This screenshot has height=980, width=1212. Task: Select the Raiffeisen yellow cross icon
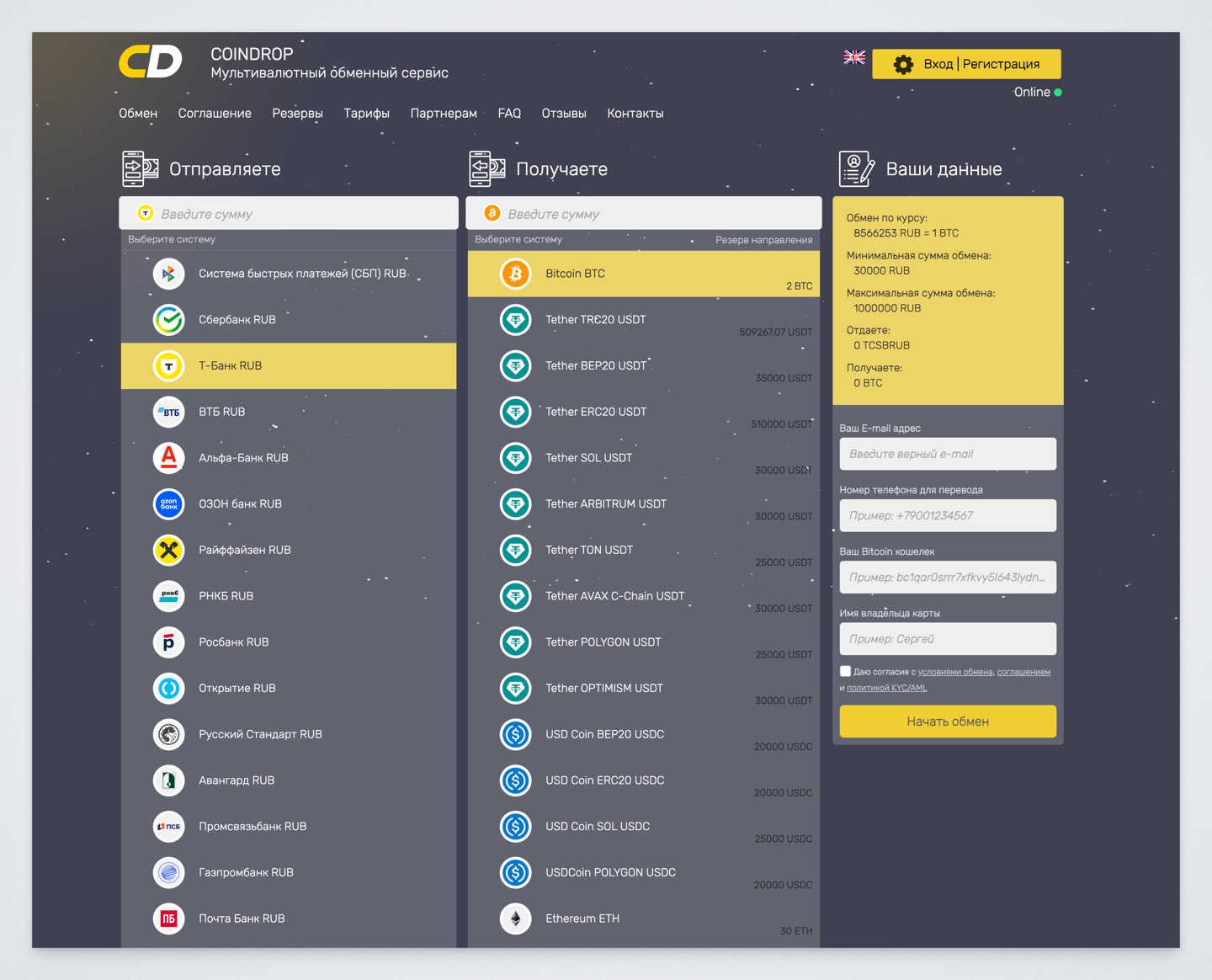168,550
